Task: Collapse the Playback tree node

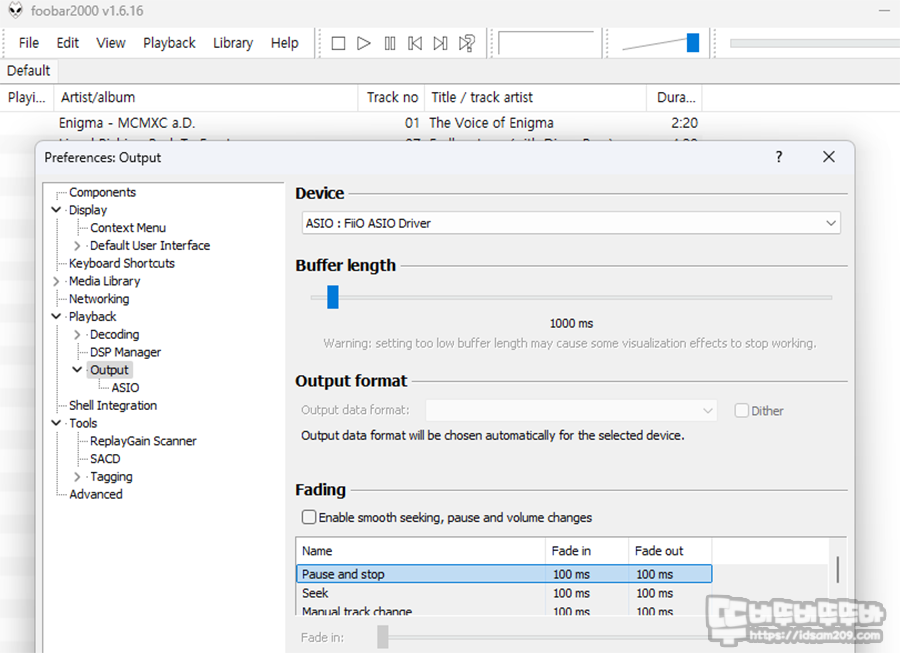Action: pyautogui.click(x=56, y=317)
